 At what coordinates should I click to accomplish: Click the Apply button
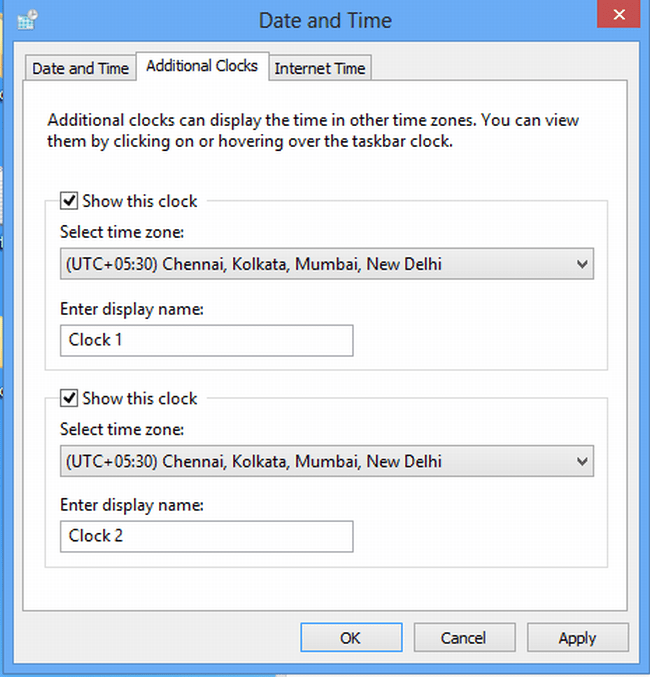[577, 637]
